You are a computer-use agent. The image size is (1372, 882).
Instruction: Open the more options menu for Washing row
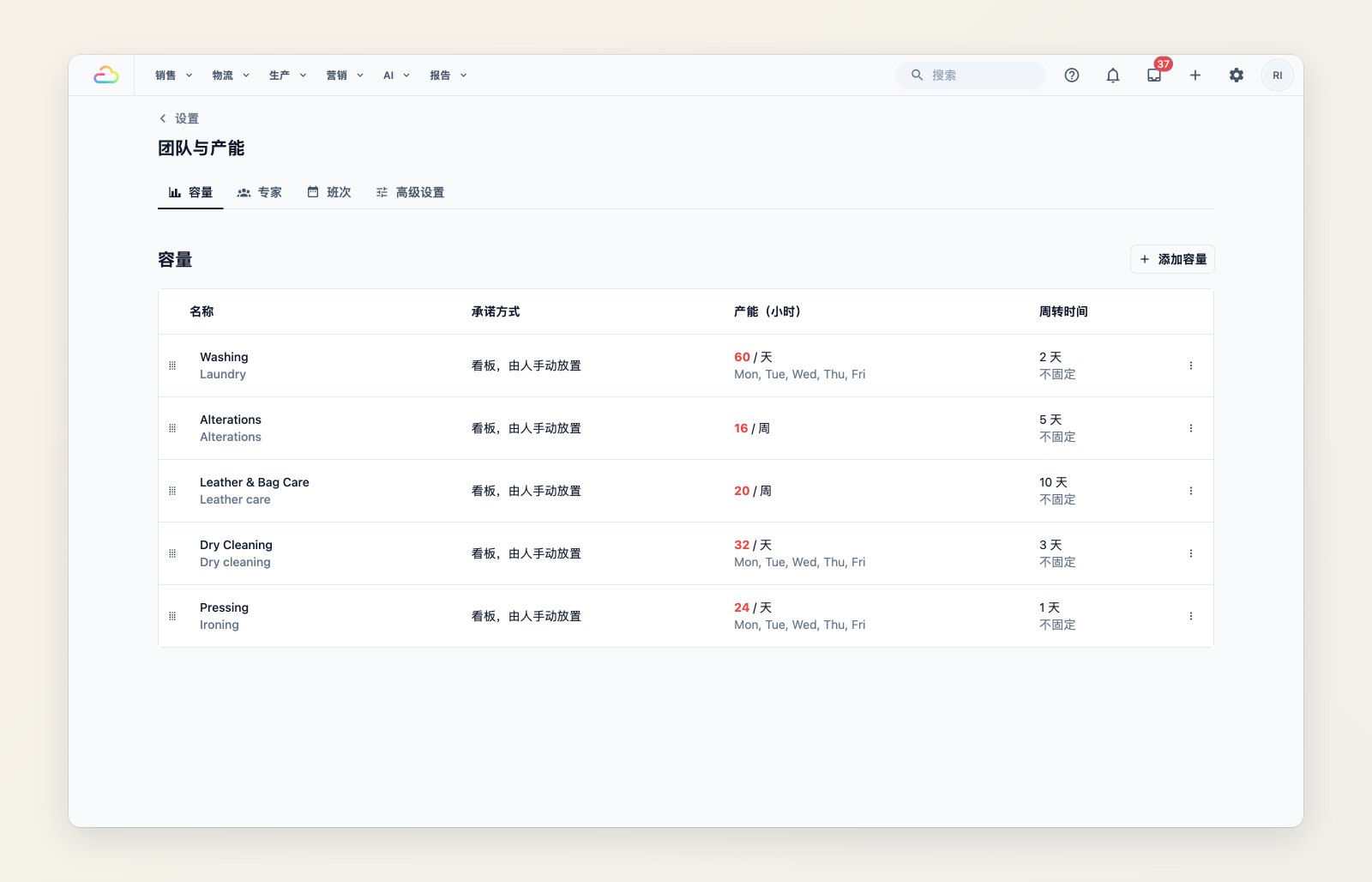(1191, 365)
